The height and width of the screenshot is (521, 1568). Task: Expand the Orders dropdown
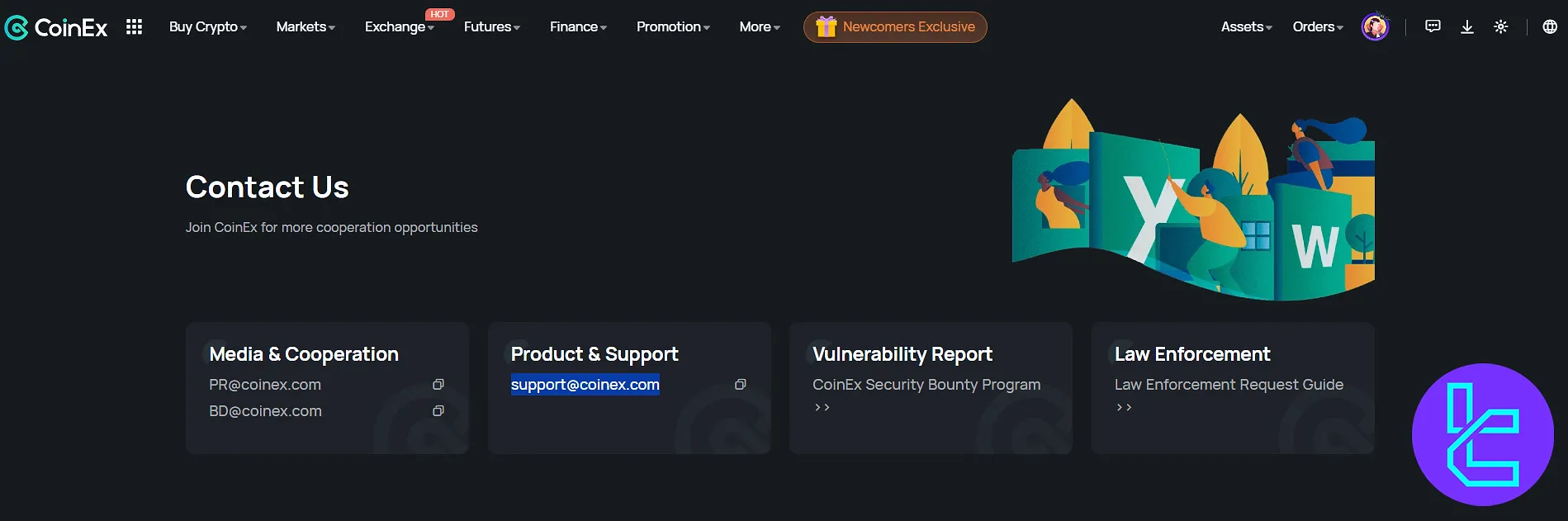coord(1318,27)
